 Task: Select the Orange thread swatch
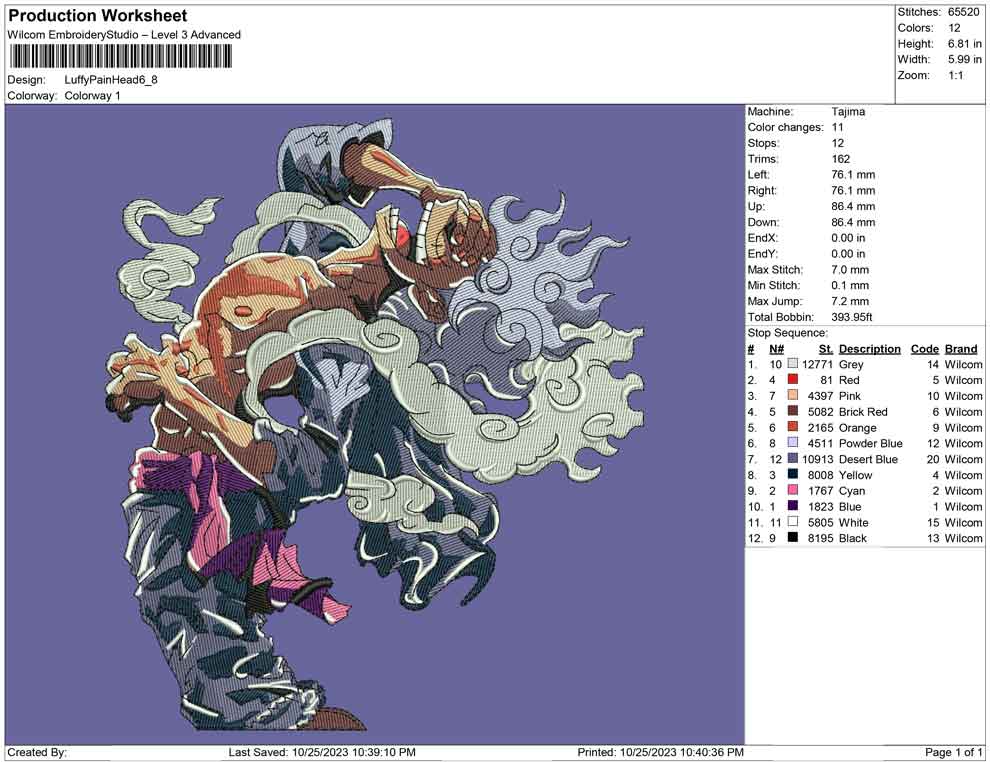click(x=792, y=427)
